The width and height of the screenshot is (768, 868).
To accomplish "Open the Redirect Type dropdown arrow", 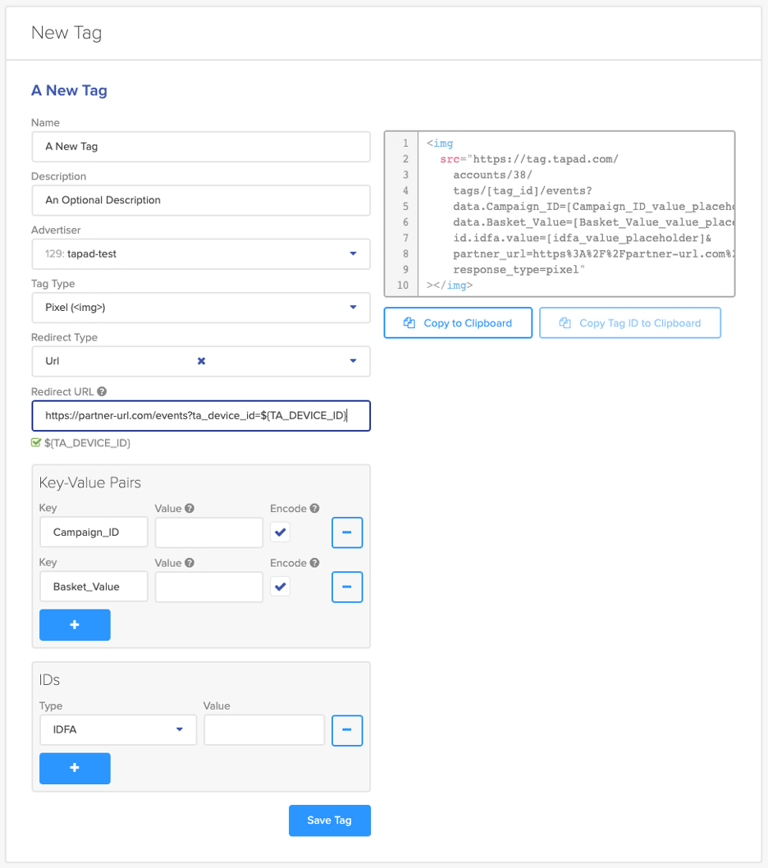I will tap(353, 361).
